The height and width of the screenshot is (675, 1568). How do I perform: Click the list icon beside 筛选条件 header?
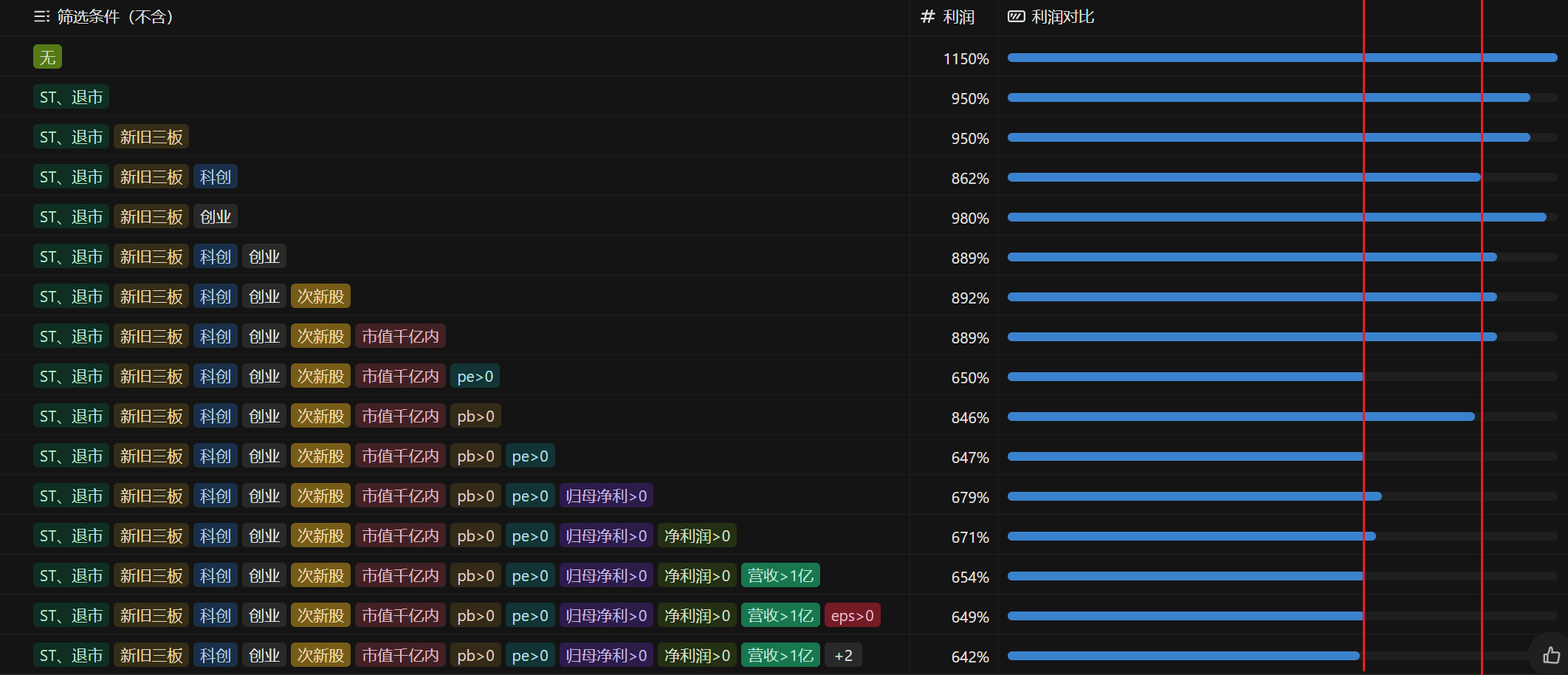coord(41,17)
